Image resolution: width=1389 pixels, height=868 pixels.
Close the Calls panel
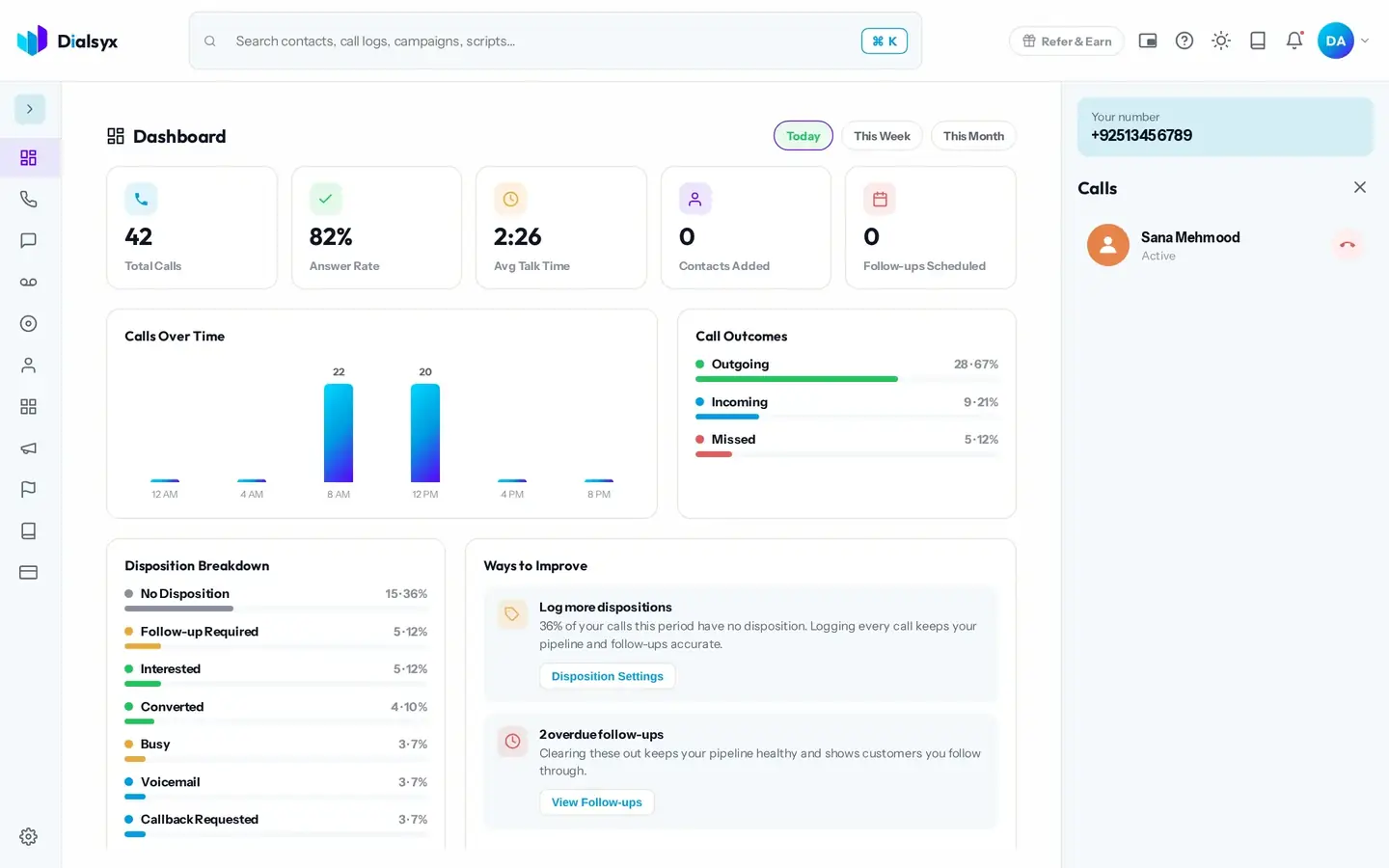click(1360, 187)
